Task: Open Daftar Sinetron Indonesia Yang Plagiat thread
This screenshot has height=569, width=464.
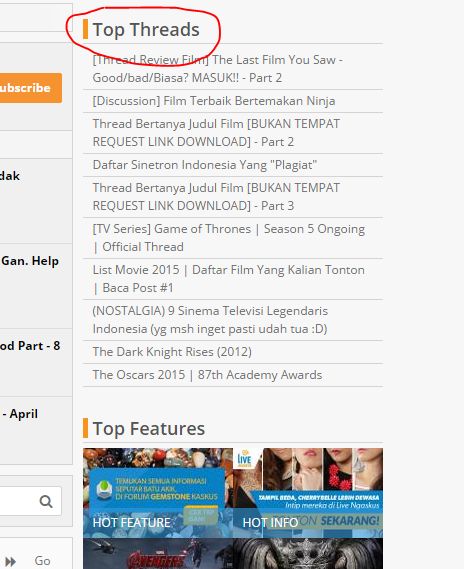Action: (x=205, y=165)
